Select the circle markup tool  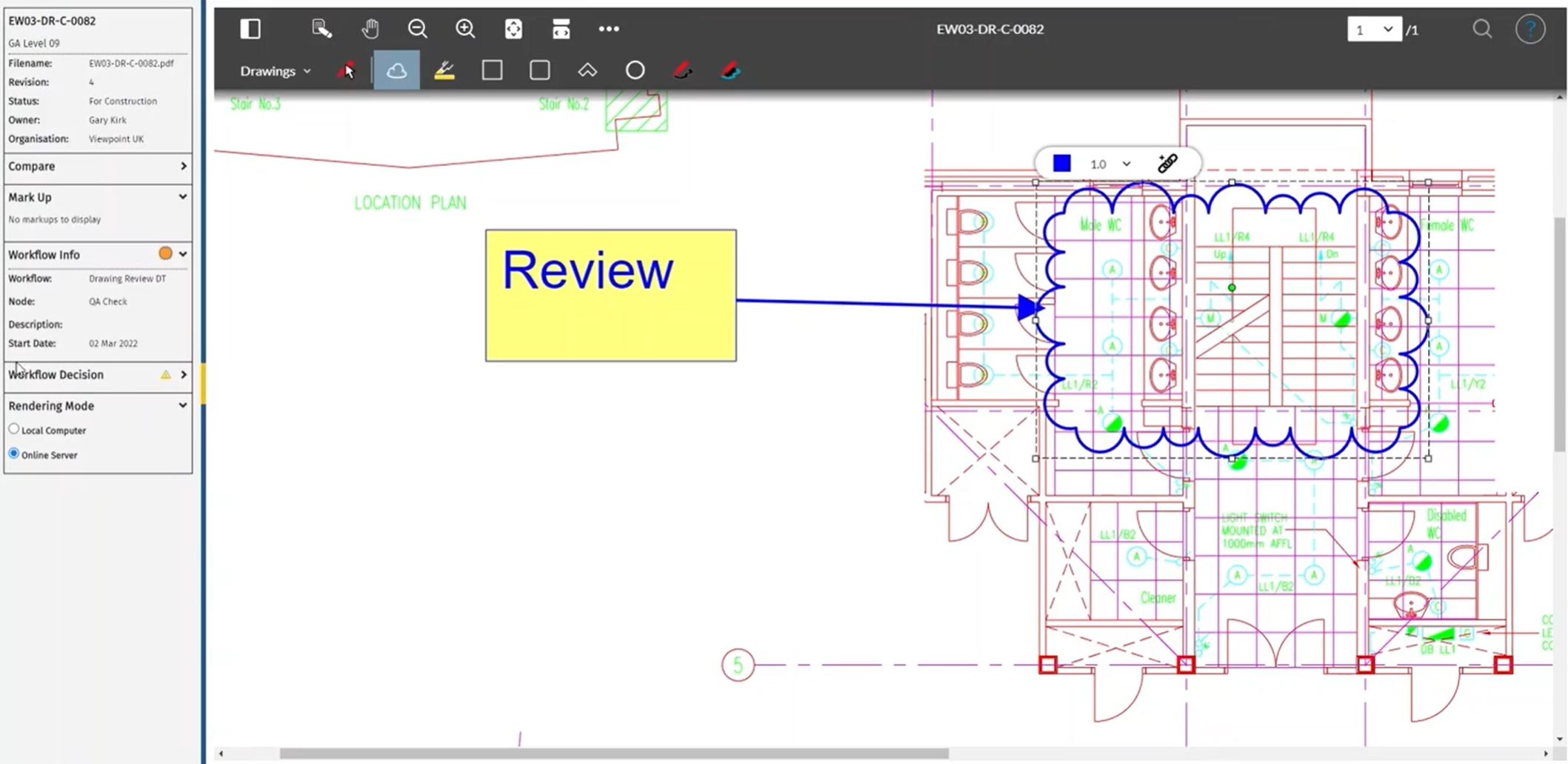[635, 70]
